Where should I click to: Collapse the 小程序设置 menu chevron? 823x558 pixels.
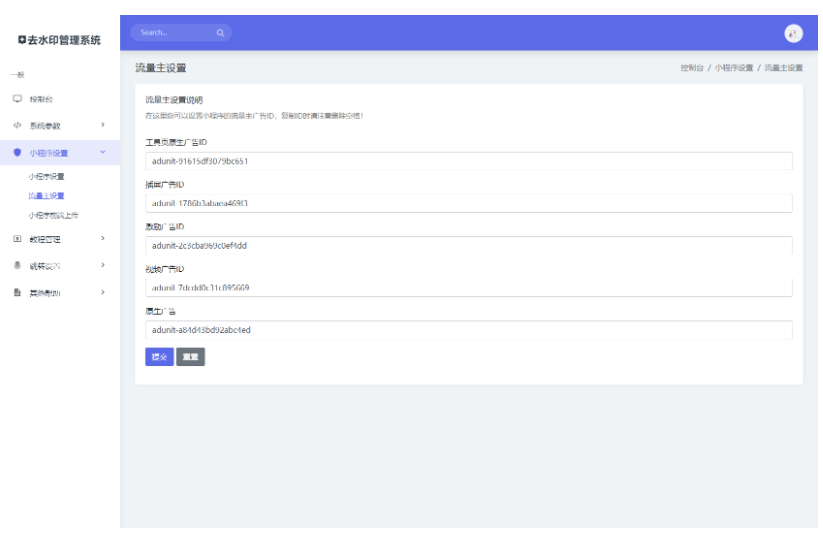click(x=103, y=152)
